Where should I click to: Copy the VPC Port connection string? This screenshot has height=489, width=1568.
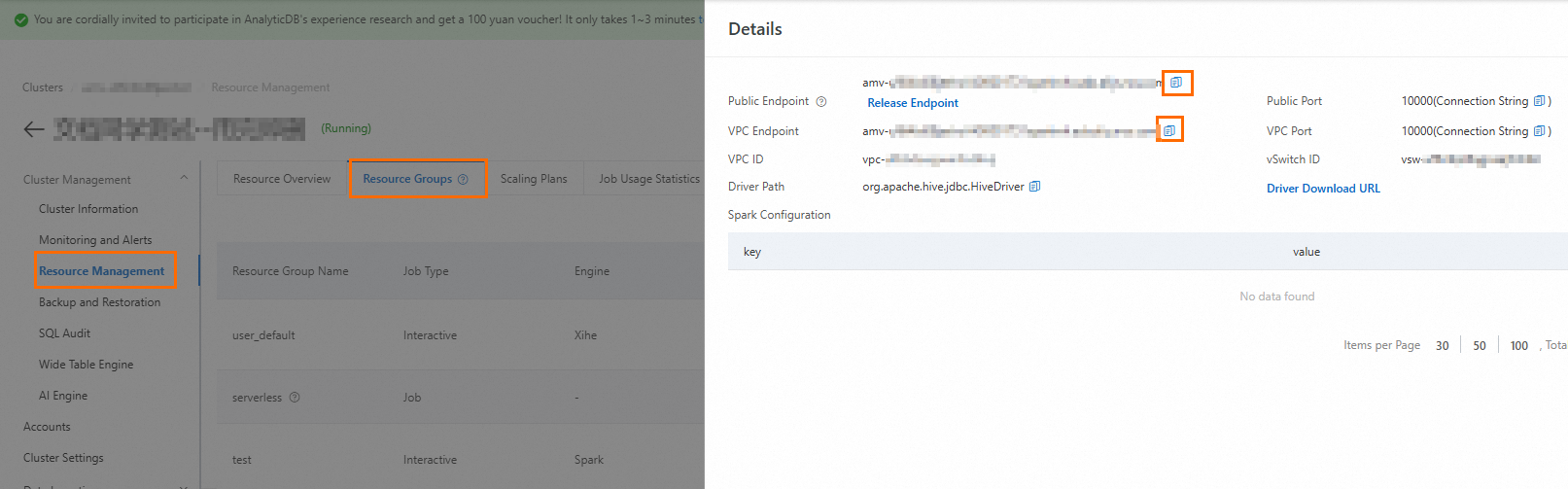point(1539,131)
